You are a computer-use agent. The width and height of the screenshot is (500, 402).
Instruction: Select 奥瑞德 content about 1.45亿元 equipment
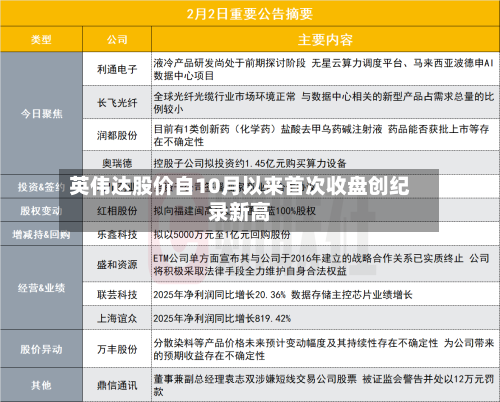click(250, 163)
